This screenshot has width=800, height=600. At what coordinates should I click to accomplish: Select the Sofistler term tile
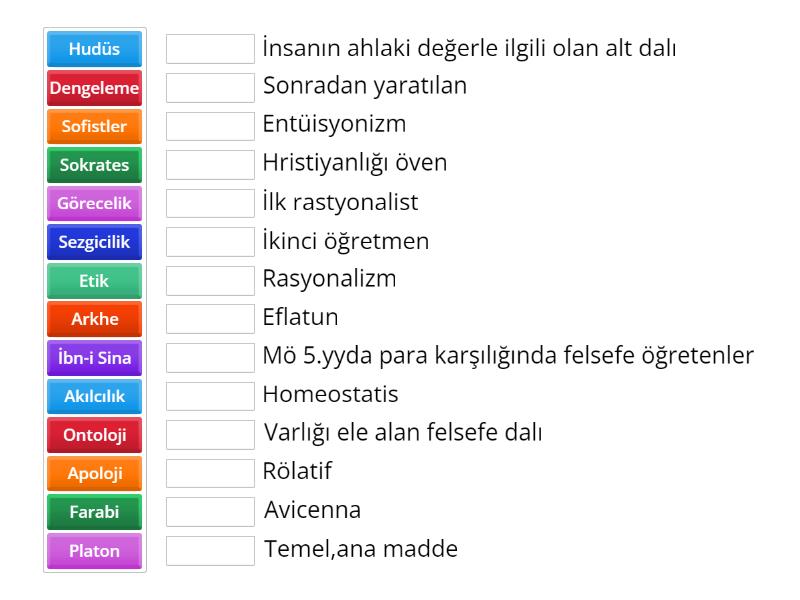click(94, 124)
